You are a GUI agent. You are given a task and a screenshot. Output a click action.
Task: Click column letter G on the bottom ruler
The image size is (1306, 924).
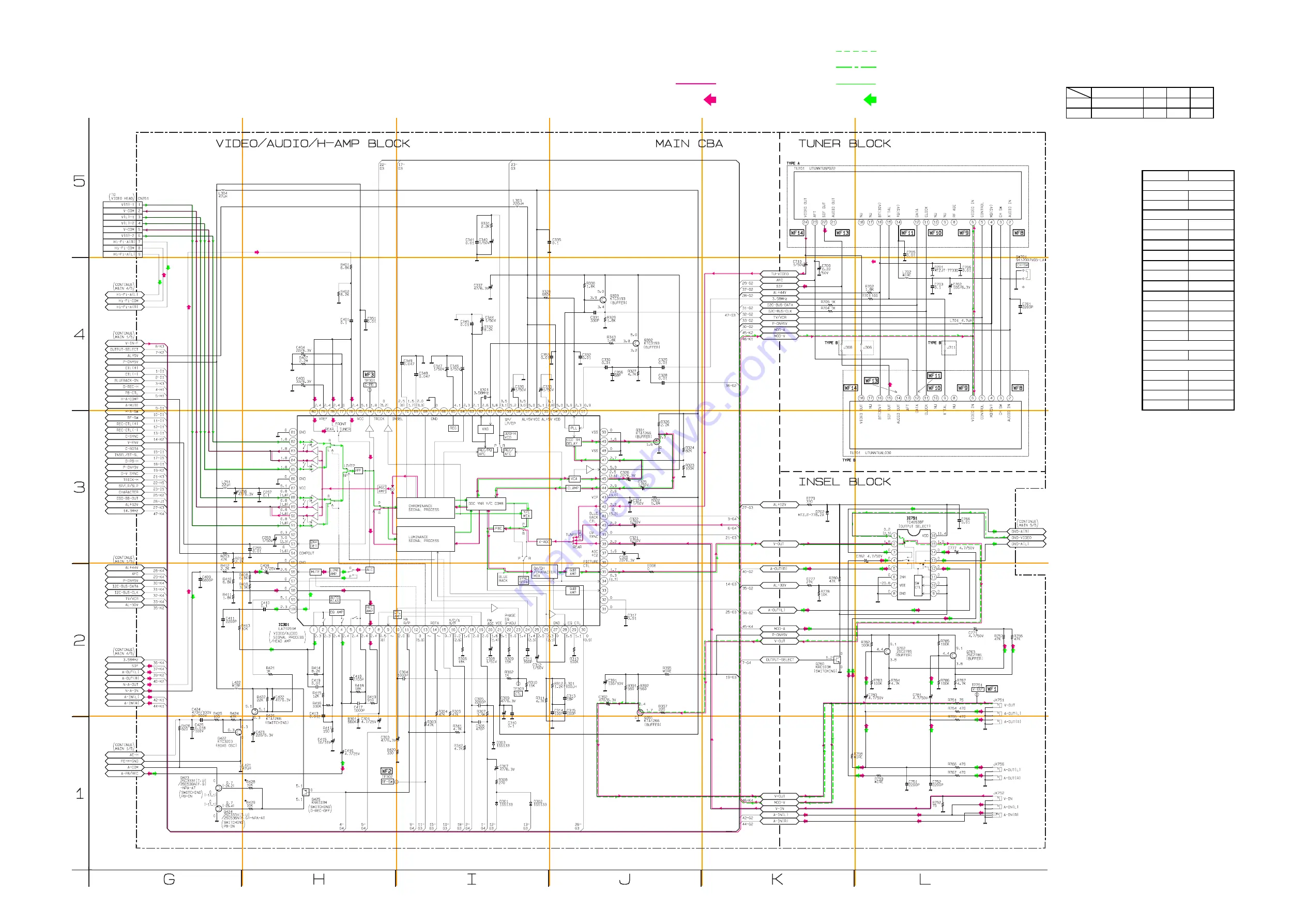point(169,879)
